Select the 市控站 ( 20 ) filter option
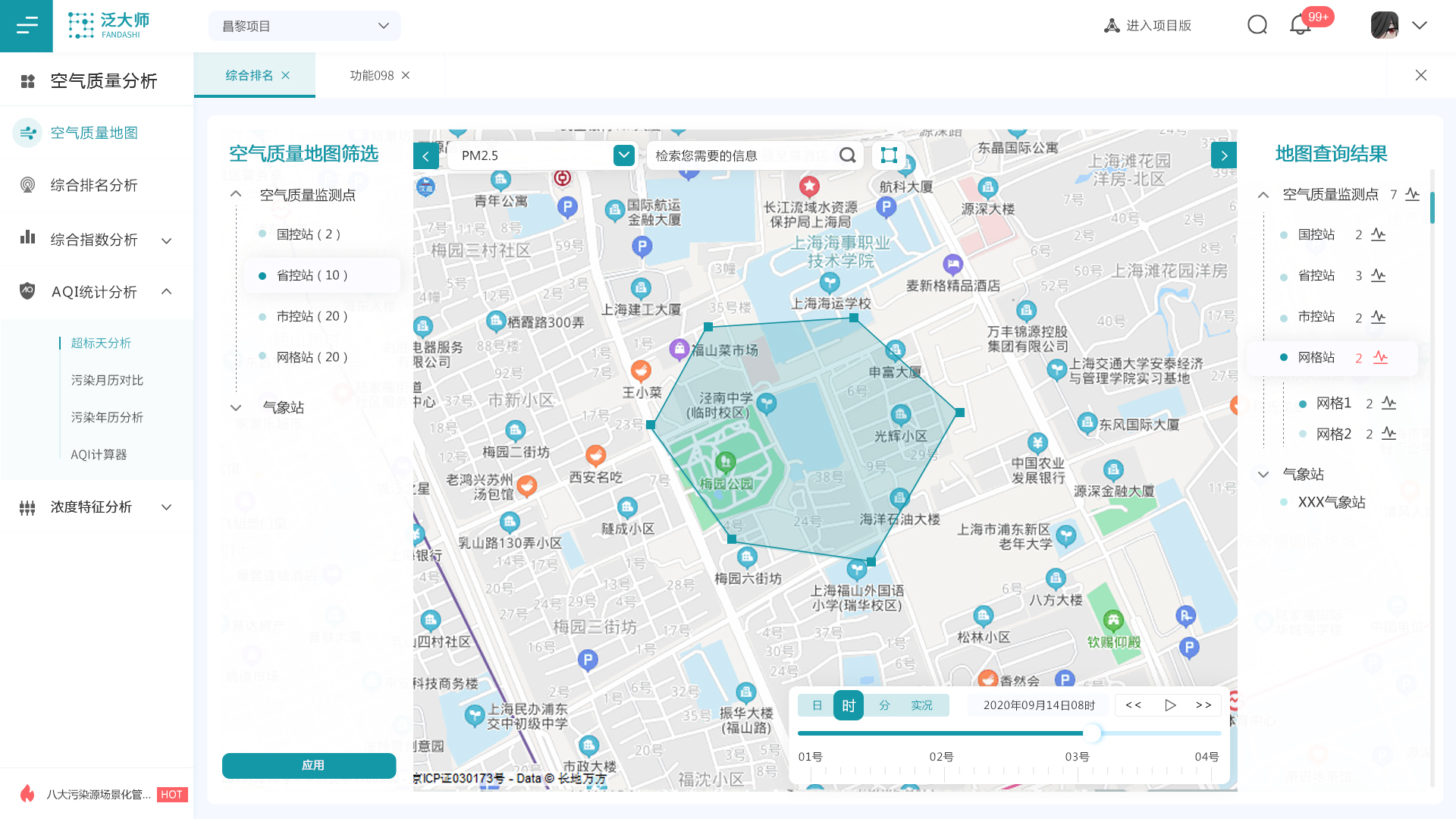This screenshot has width=1456, height=819. (x=312, y=316)
